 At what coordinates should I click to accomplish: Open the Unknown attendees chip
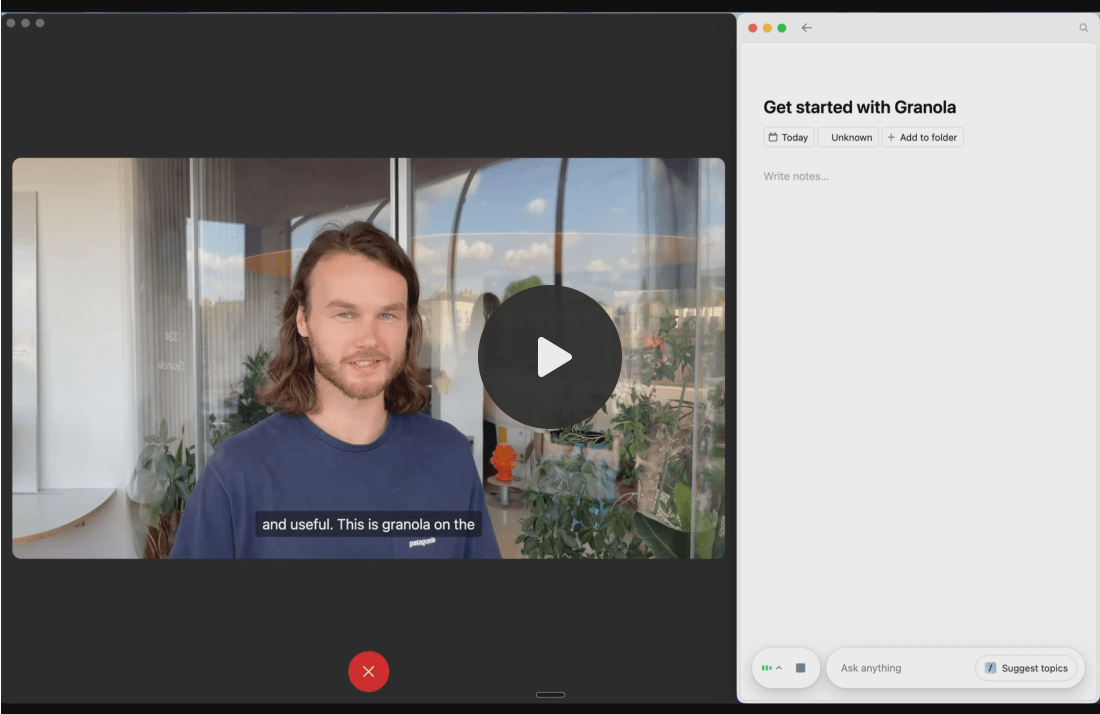(x=847, y=137)
